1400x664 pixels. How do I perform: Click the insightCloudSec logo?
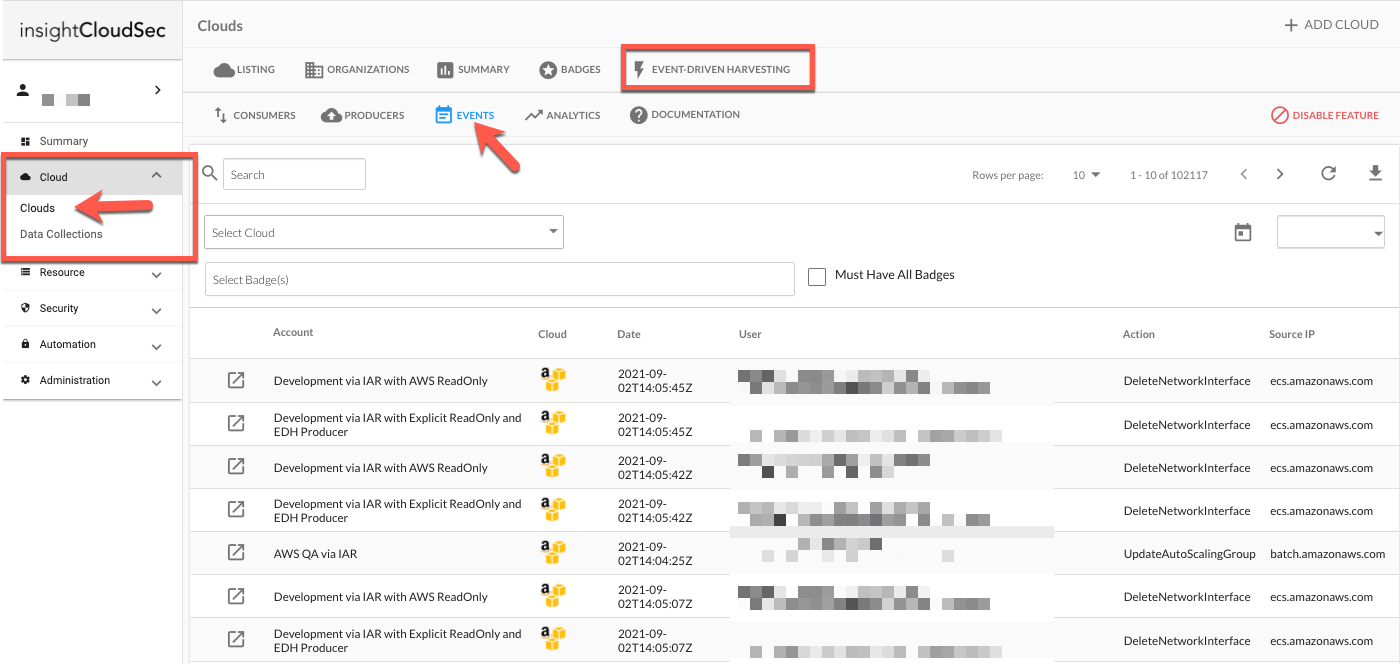click(x=92, y=30)
